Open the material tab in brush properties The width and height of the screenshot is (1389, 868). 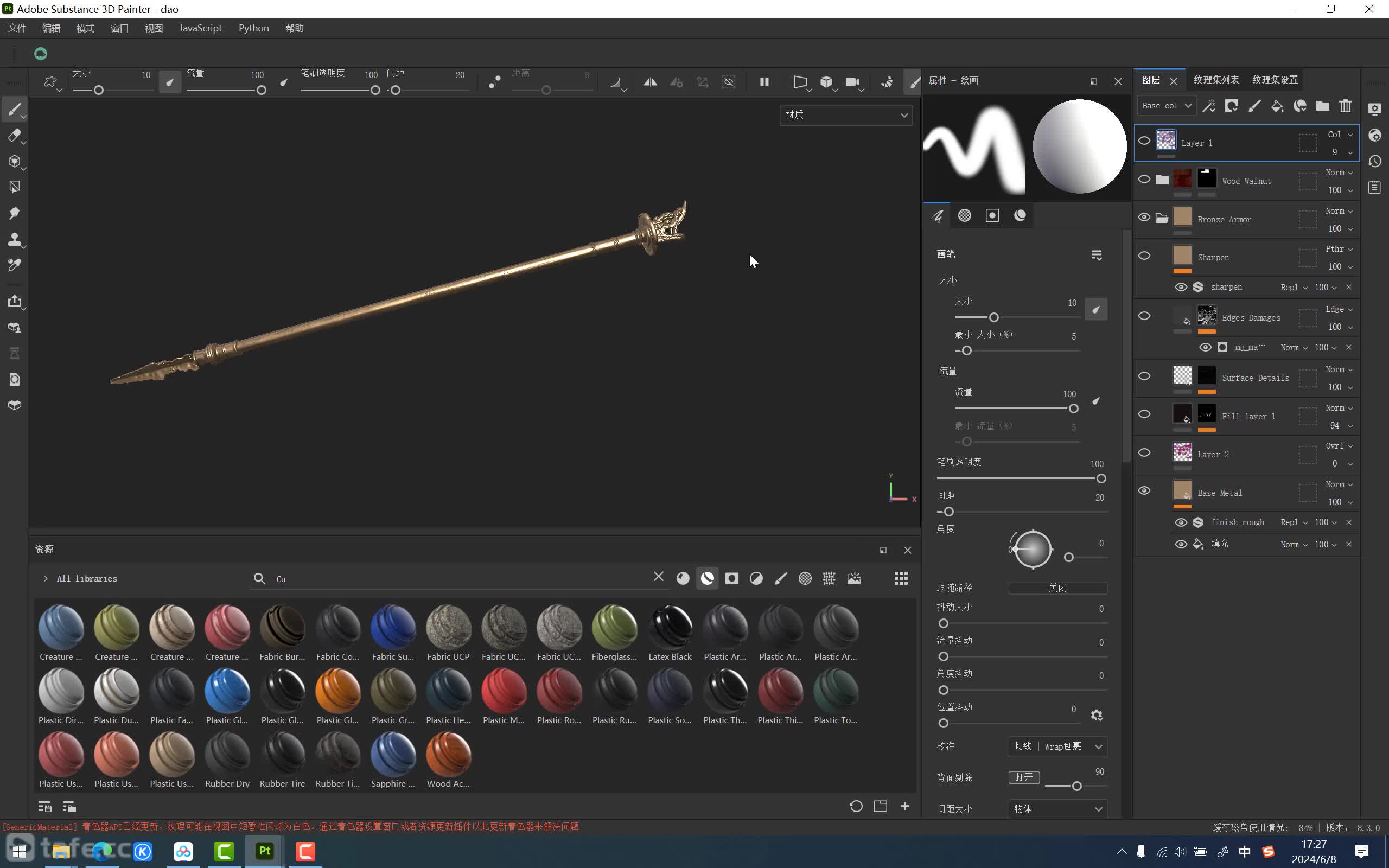click(x=1020, y=215)
